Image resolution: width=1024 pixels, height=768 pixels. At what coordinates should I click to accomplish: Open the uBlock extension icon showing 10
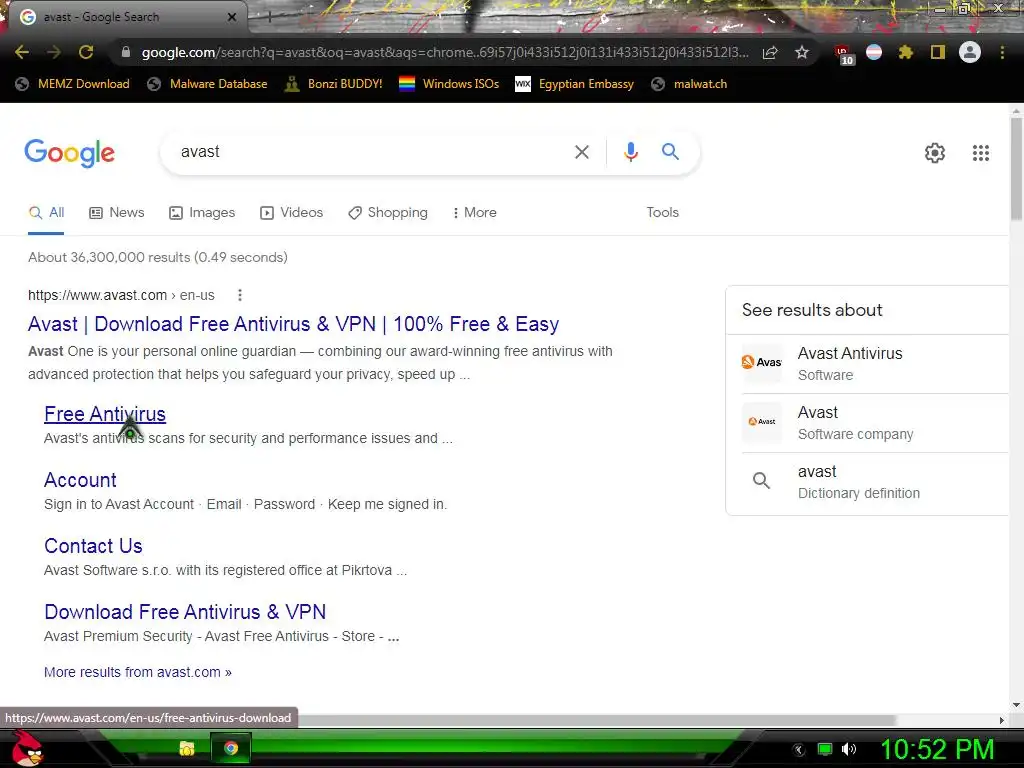(844, 54)
